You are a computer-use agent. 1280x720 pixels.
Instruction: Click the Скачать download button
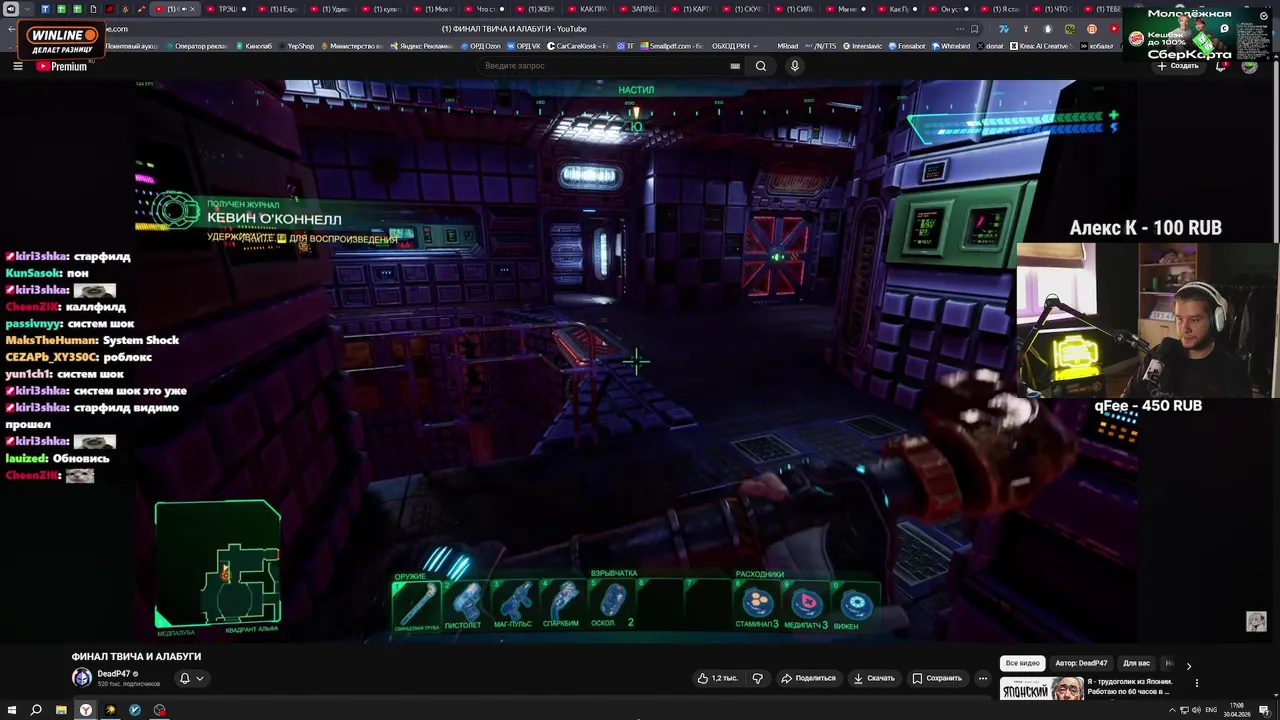(874, 678)
